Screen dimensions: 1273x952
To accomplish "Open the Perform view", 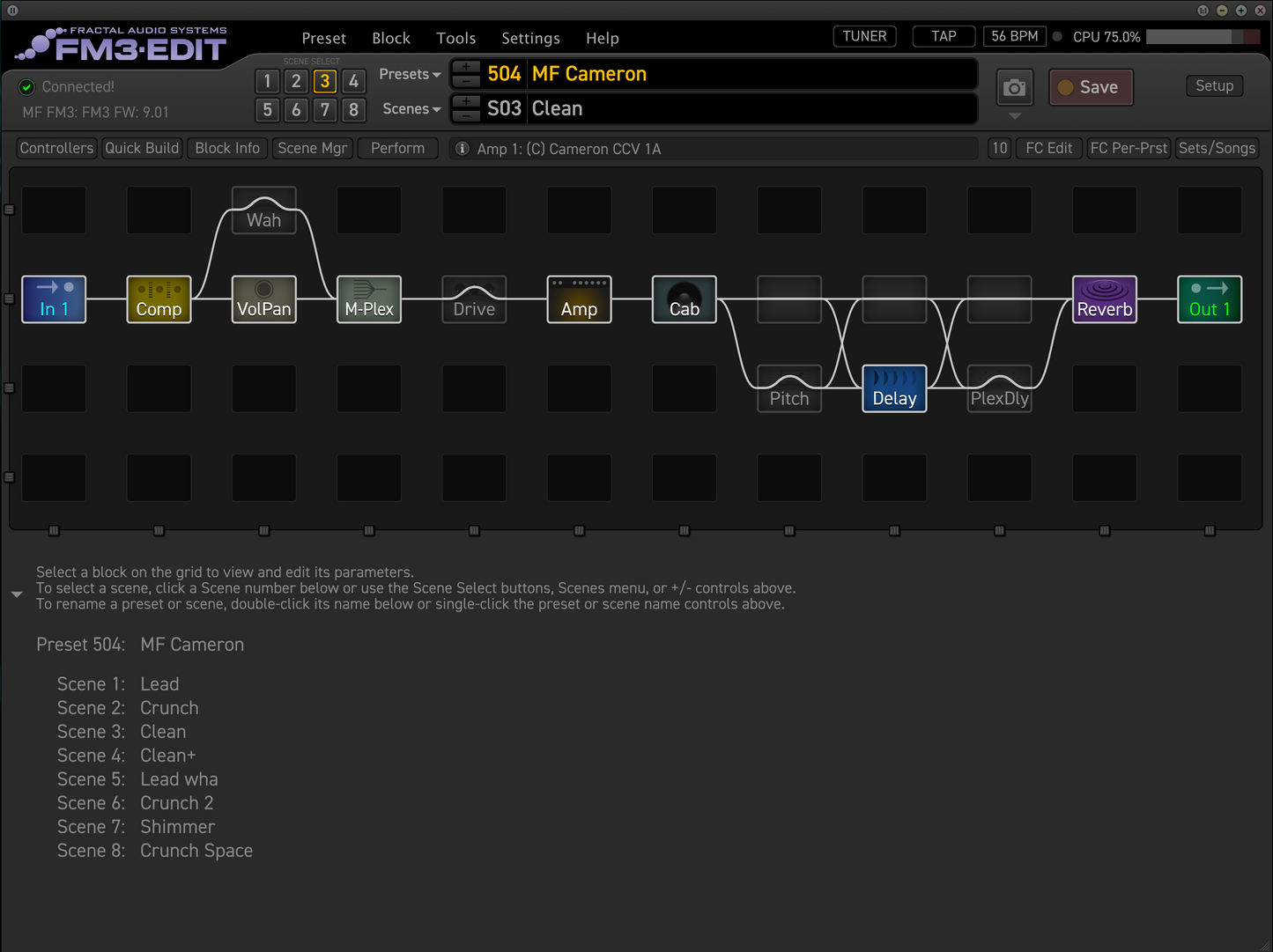I will click(x=397, y=148).
